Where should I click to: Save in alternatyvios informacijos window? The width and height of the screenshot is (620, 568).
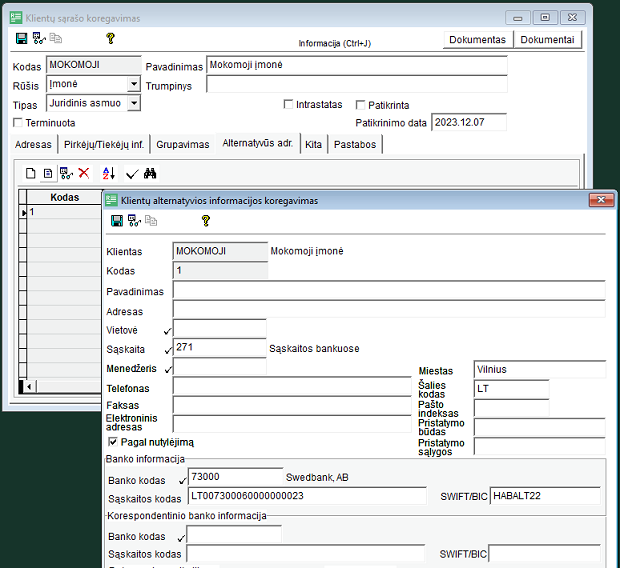[x=117, y=221]
